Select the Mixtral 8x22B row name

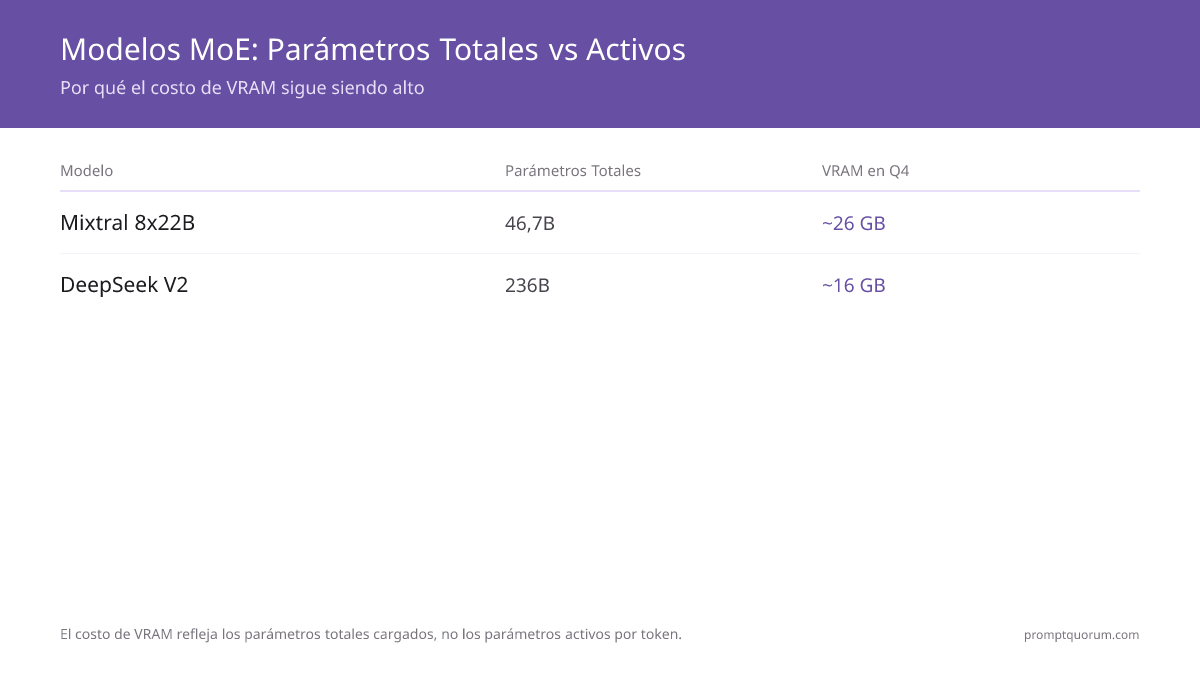coord(128,223)
